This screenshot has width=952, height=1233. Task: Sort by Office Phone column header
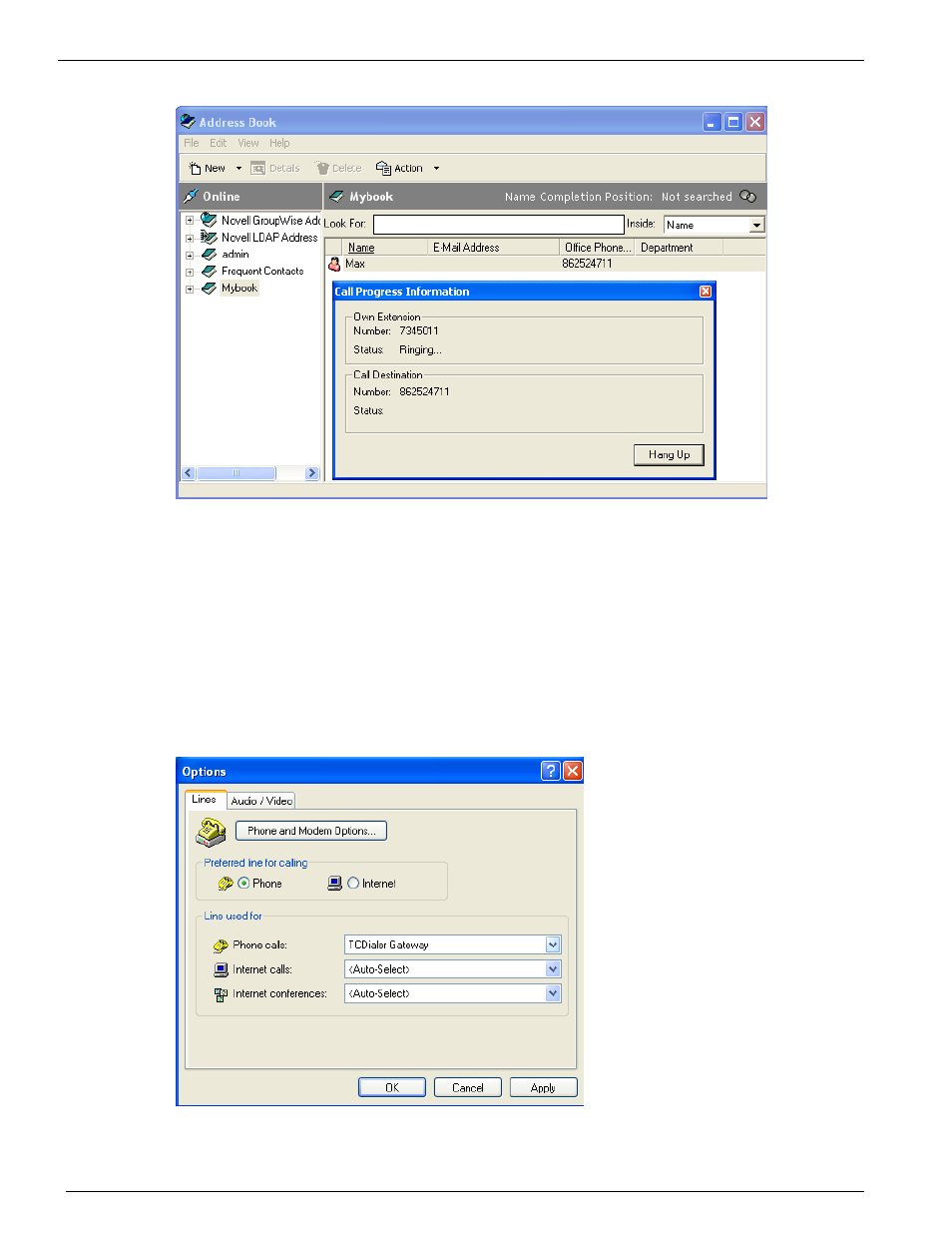pyautogui.click(x=598, y=248)
